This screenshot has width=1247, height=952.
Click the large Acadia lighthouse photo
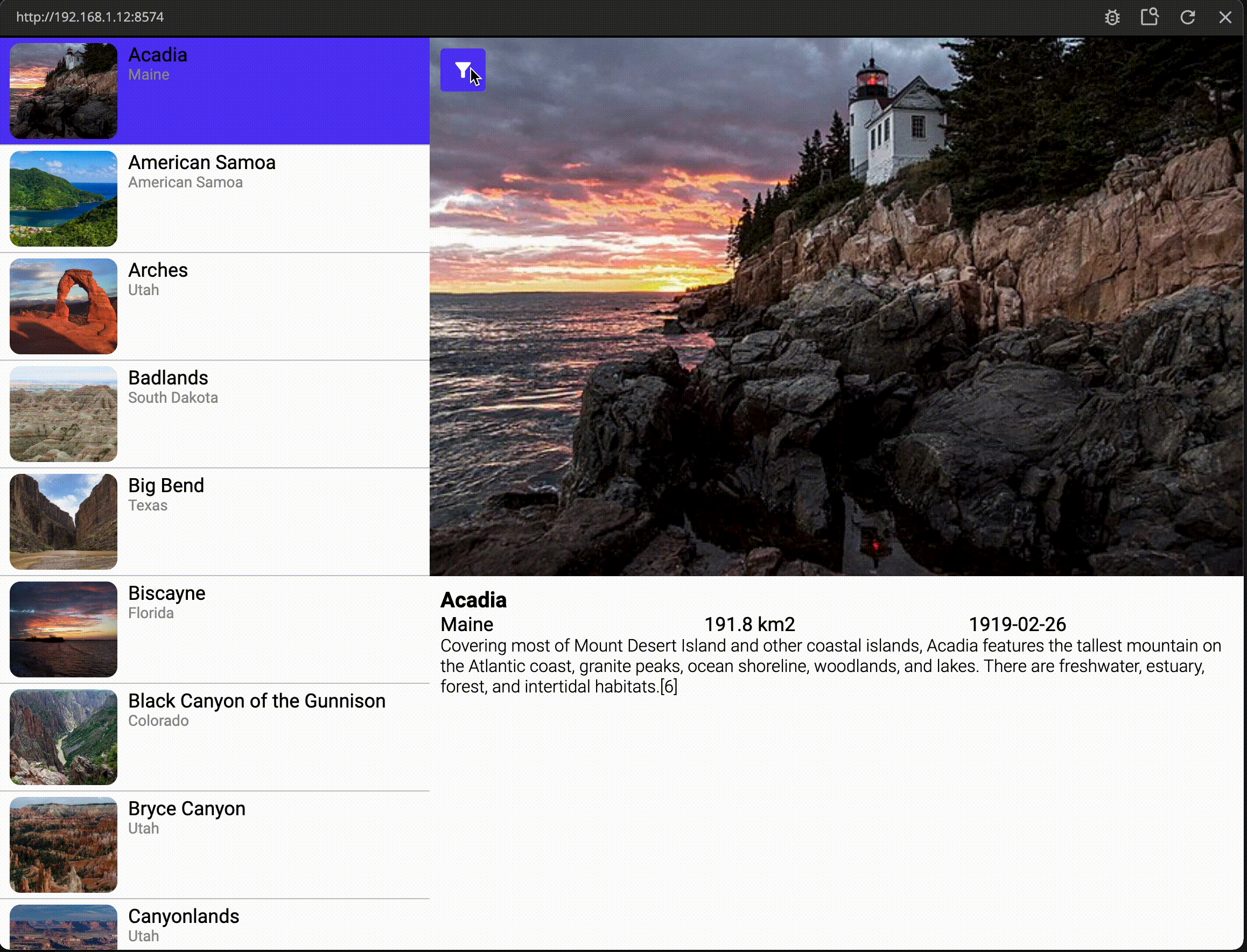tap(836, 306)
